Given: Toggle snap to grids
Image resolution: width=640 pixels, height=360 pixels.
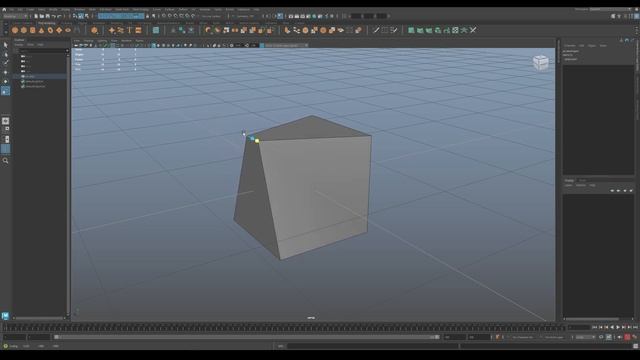Looking at the screenshot, I should [x=164, y=16].
